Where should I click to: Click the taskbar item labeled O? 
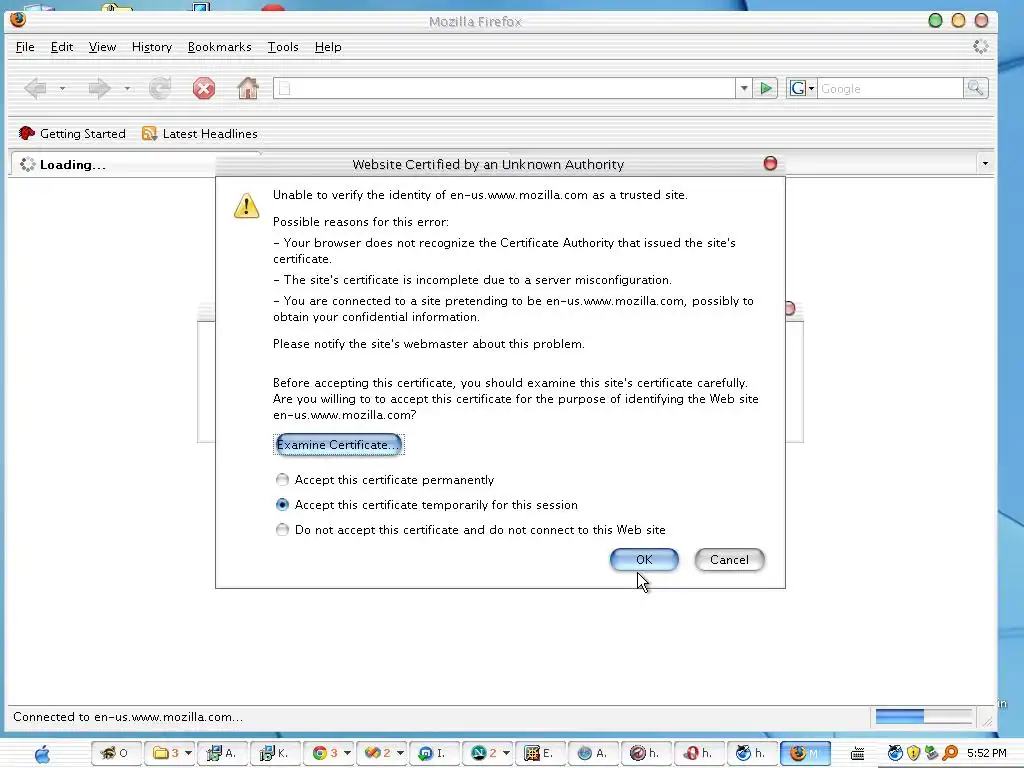pyautogui.click(x=116, y=753)
